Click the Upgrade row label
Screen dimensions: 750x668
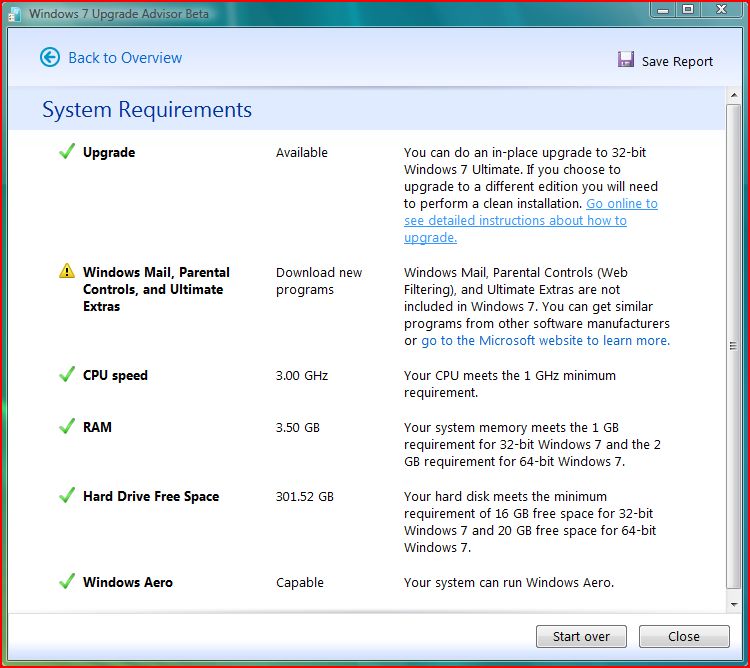point(109,153)
